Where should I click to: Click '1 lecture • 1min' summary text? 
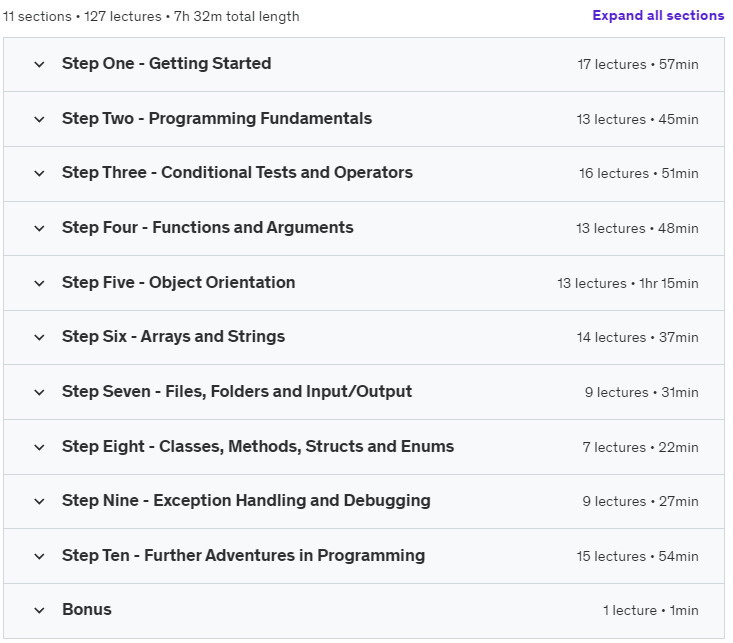651,611
